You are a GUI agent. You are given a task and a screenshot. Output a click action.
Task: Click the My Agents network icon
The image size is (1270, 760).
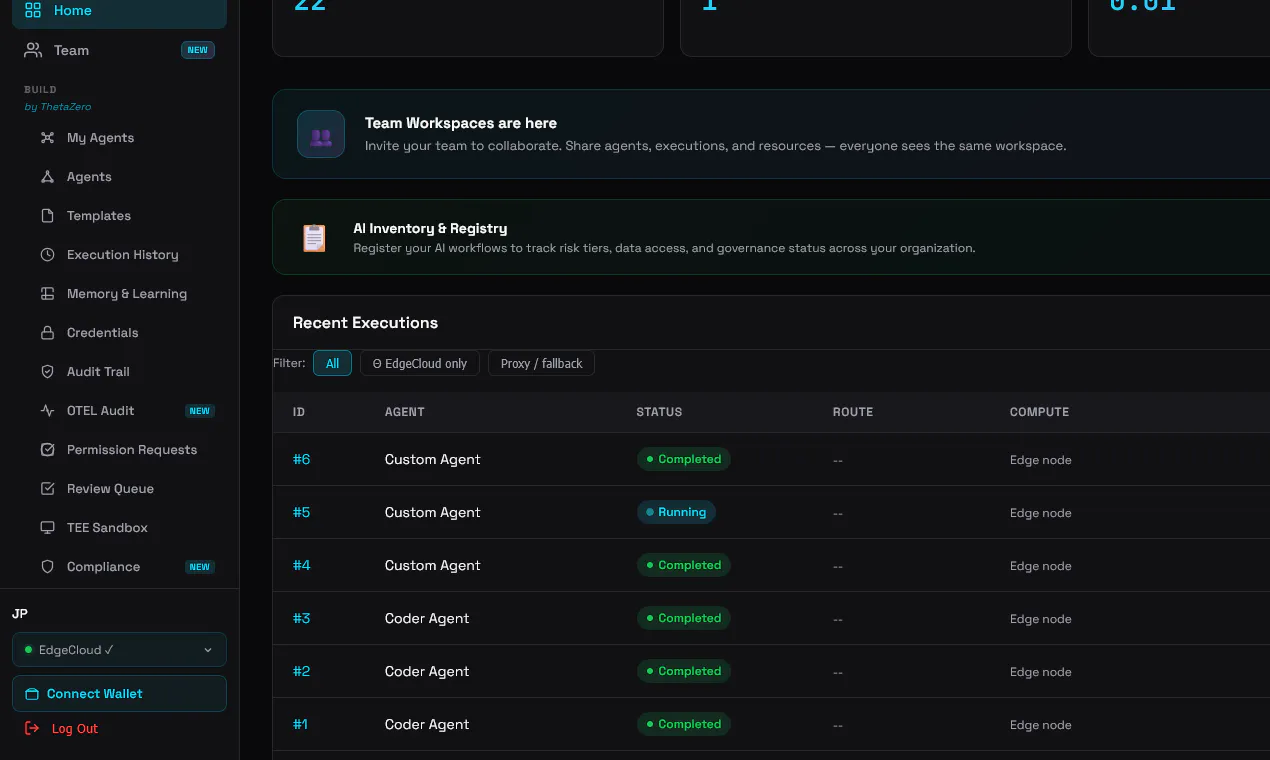47,138
